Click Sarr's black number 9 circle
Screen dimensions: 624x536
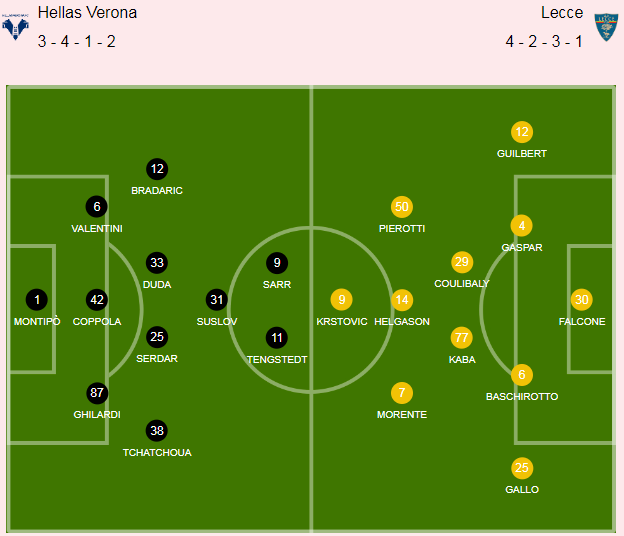click(277, 263)
